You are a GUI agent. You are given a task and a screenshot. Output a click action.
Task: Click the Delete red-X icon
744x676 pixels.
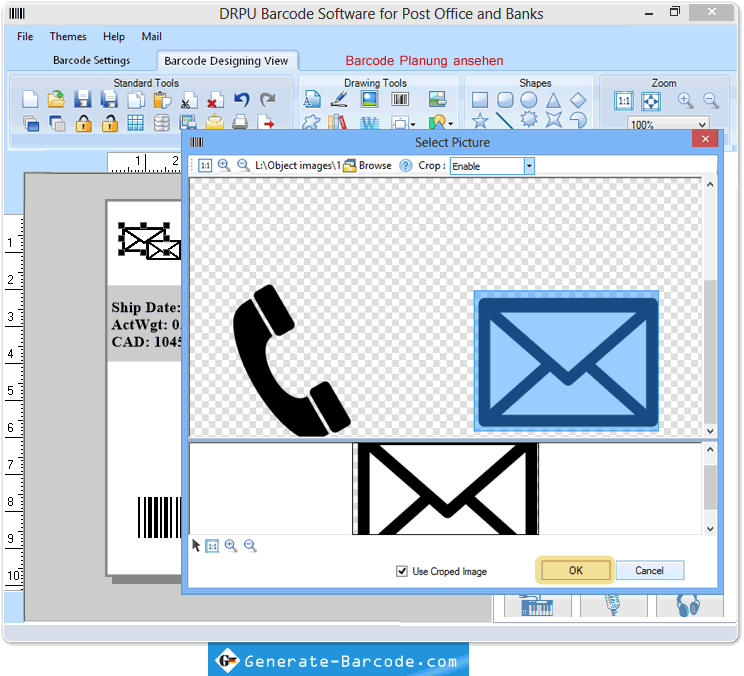point(215,101)
